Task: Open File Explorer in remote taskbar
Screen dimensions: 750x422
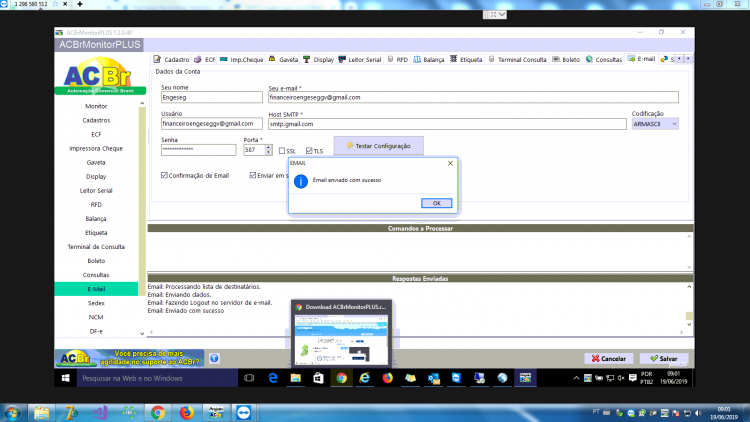Action: [x=296, y=378]
